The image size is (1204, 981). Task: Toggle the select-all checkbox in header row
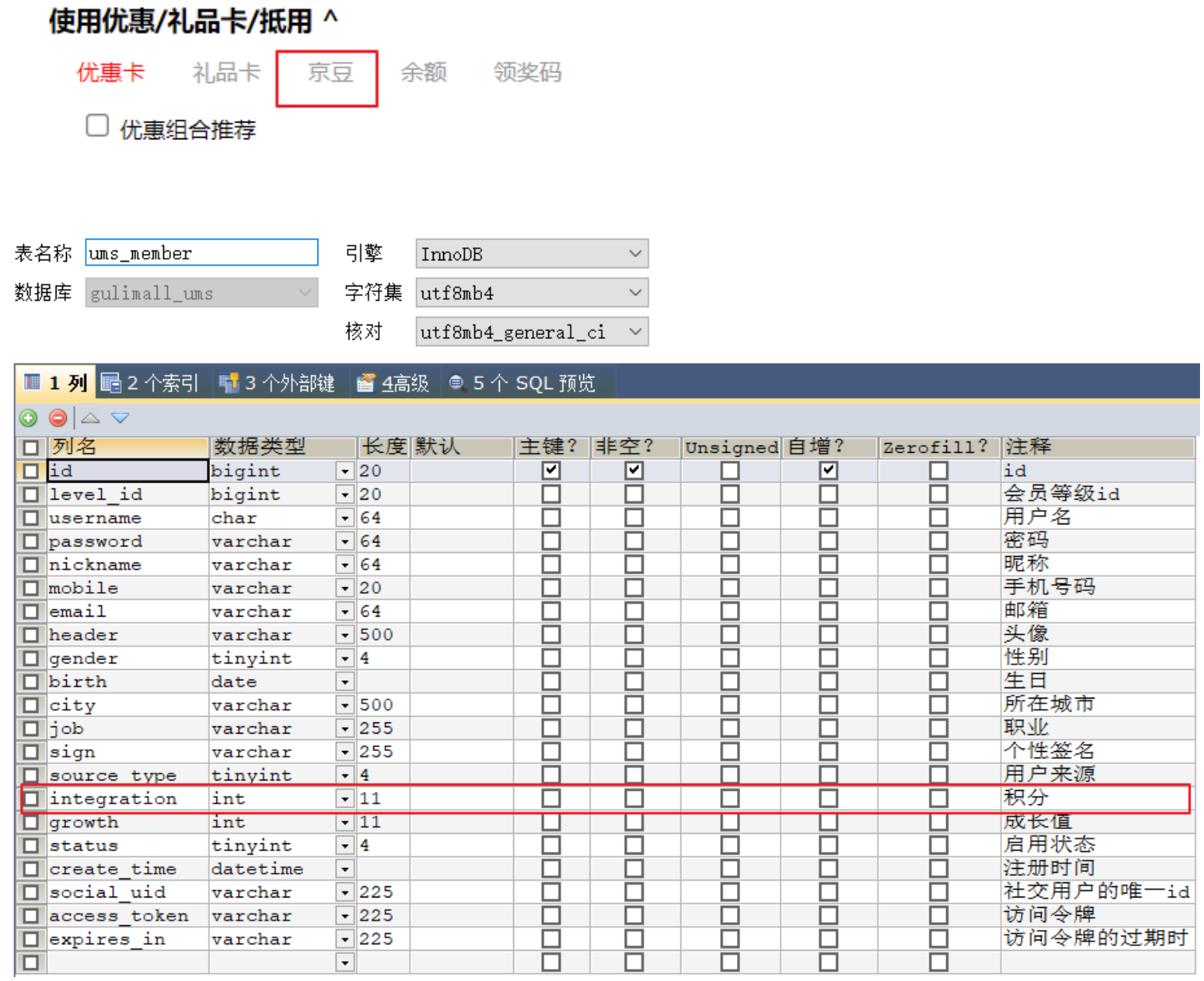coord(30,447)
